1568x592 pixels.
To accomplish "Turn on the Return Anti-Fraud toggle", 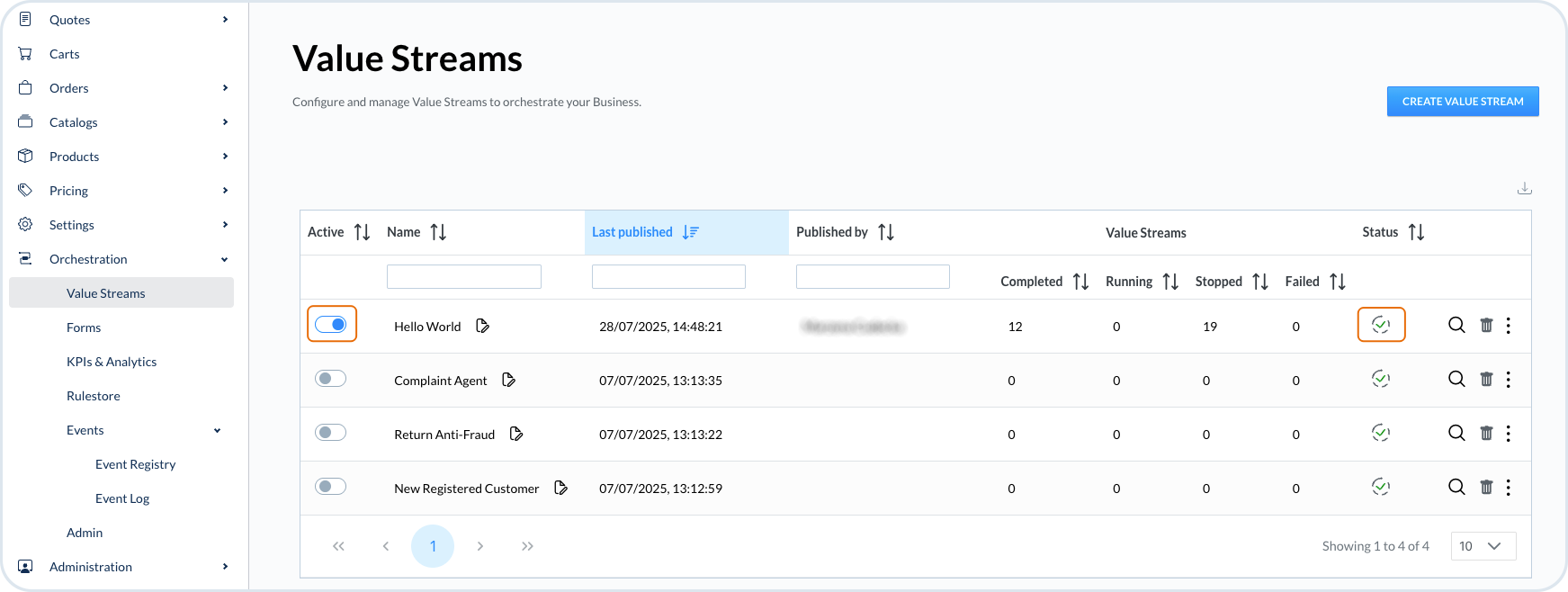I will (x=330, y=433).
